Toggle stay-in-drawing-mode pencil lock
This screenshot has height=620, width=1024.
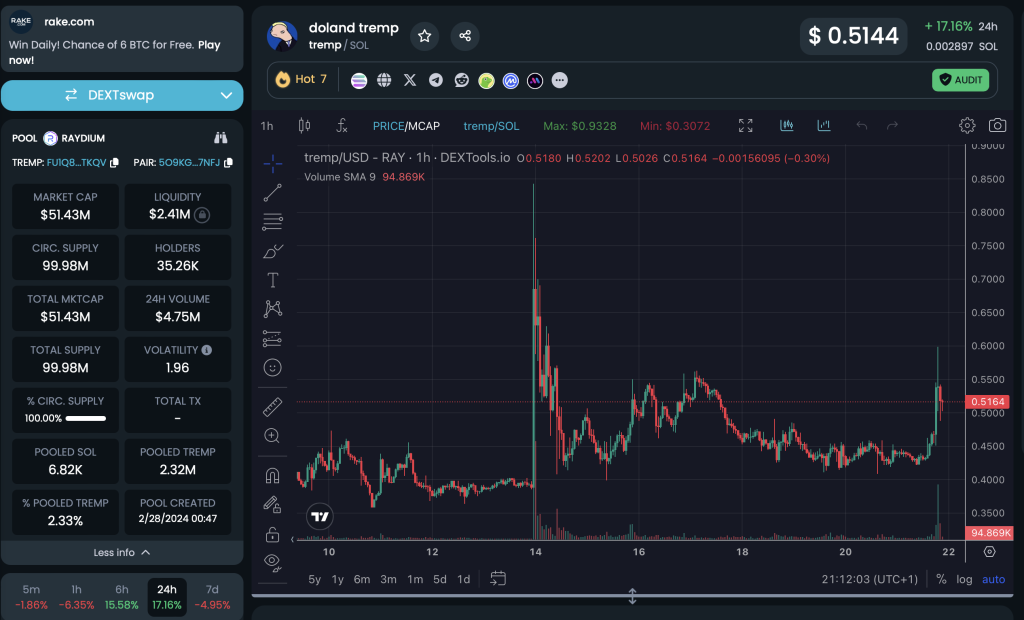272,504
